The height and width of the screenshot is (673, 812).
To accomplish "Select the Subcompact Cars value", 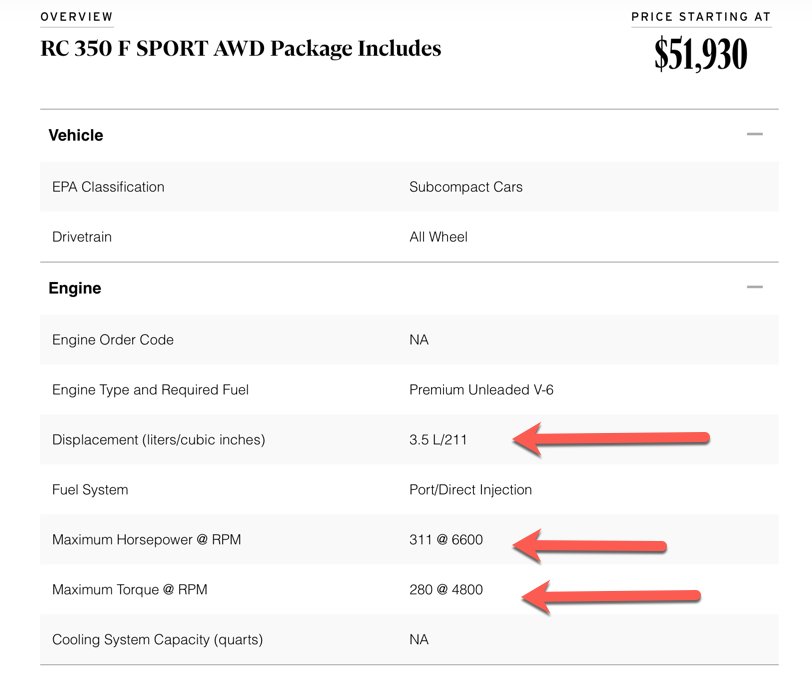I will pyautogui.click(x=466, y=187).
